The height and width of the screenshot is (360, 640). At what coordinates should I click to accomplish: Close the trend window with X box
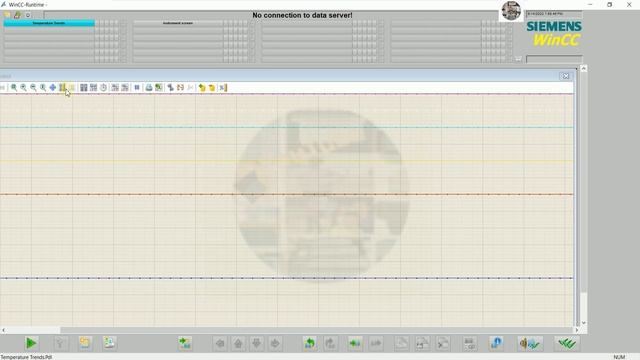(565, 76)
